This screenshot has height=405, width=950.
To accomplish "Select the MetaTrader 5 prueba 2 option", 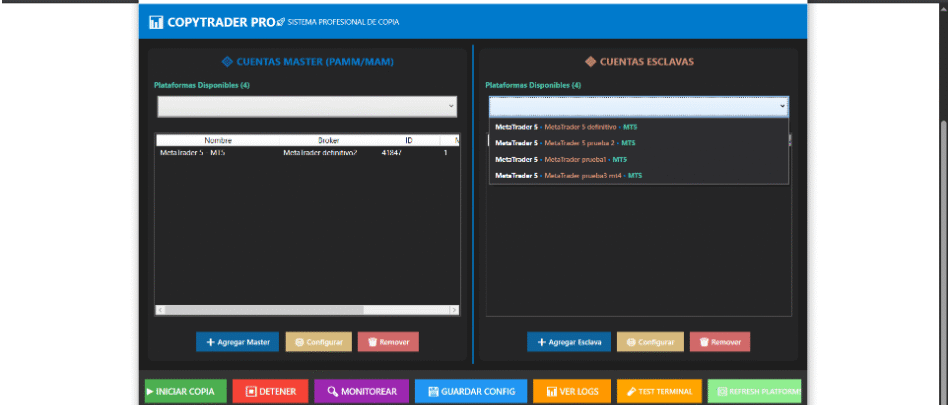I will click(567, 143).
